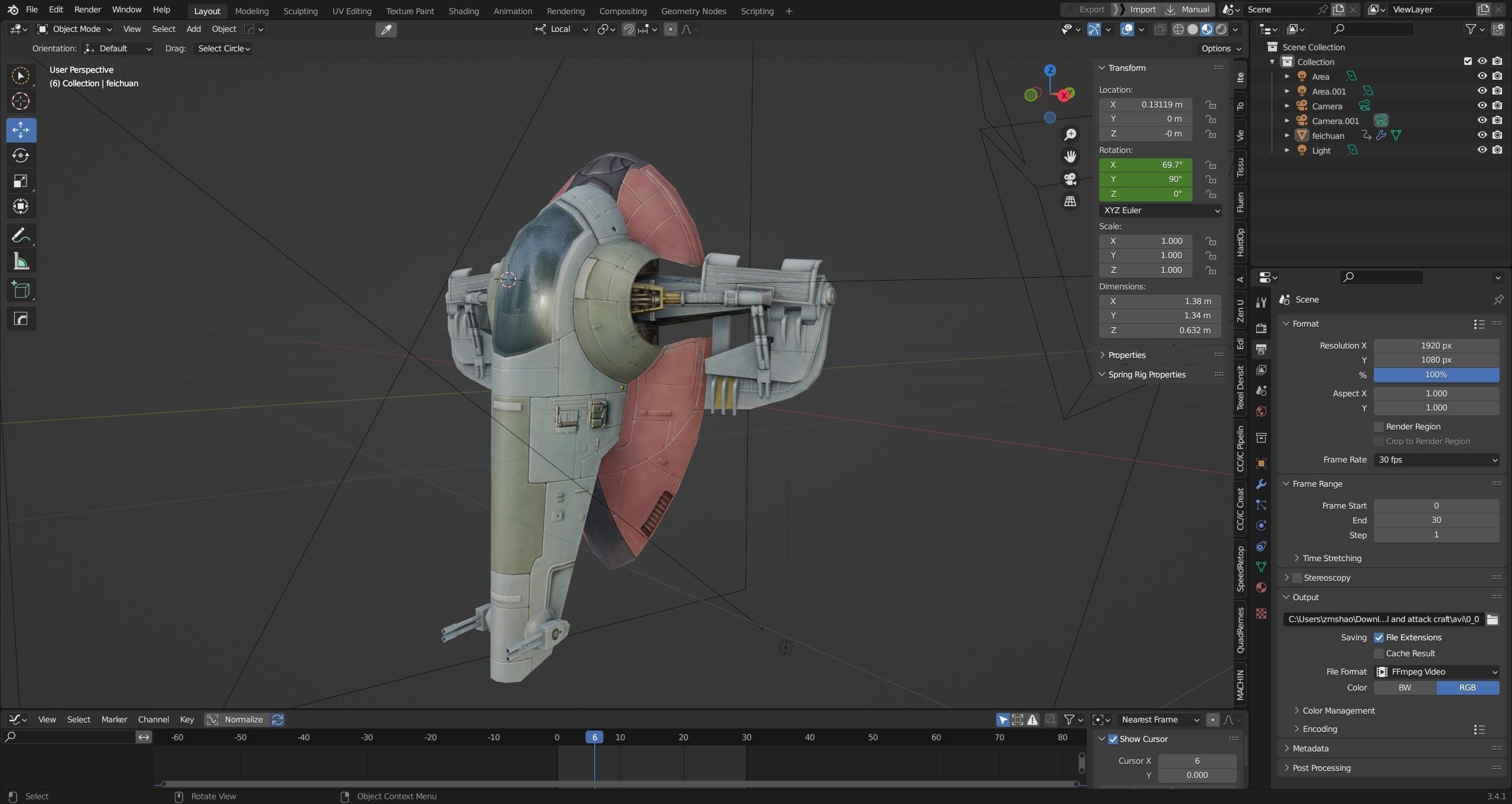The width and height of the screenshot is (1512, 804).
Task: Toggle the camera view icon
Action: tap(1070, 178)
